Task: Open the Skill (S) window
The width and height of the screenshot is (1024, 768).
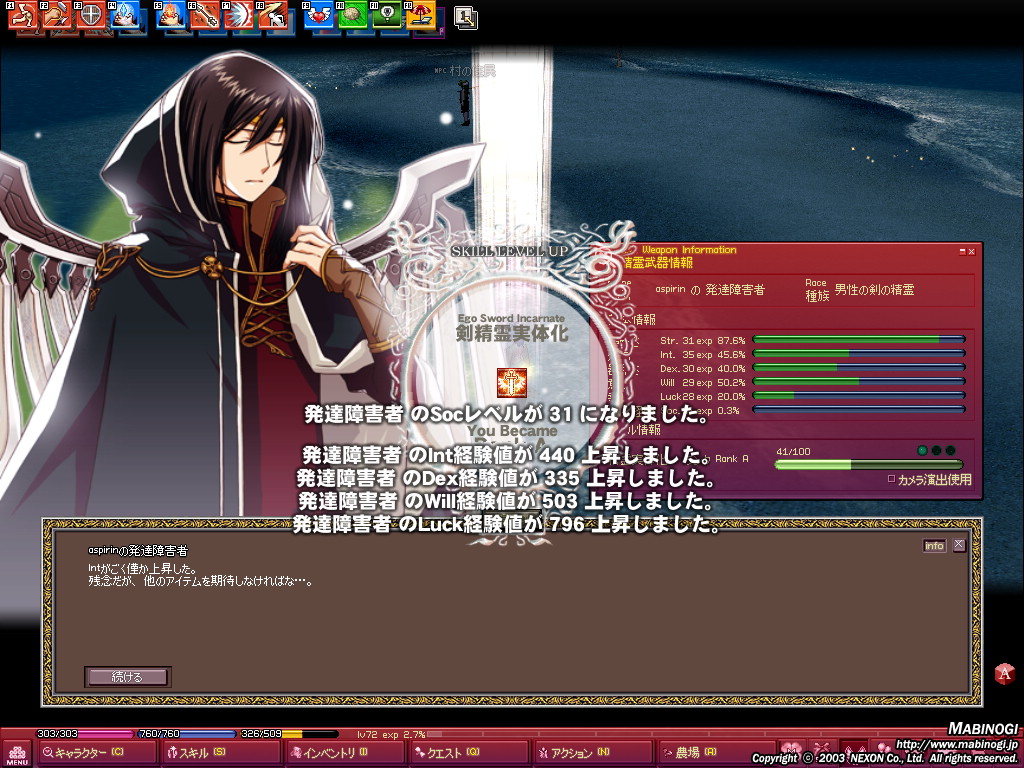Action: click(x=221, y=753)
